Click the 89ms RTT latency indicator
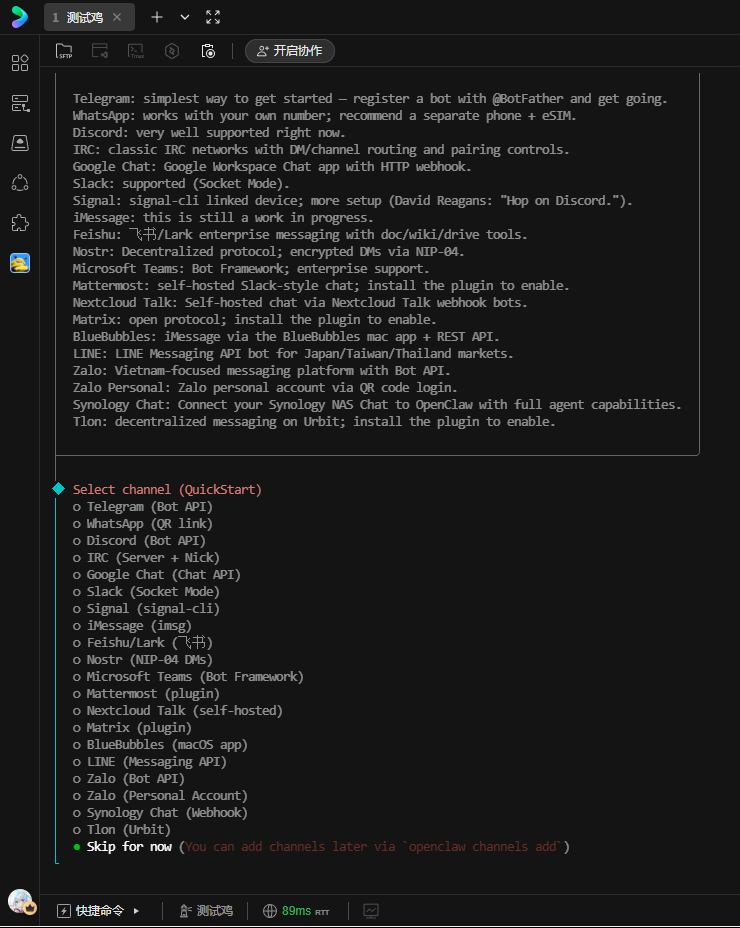This screenshot has height=928, width=740. pos(296,911)
